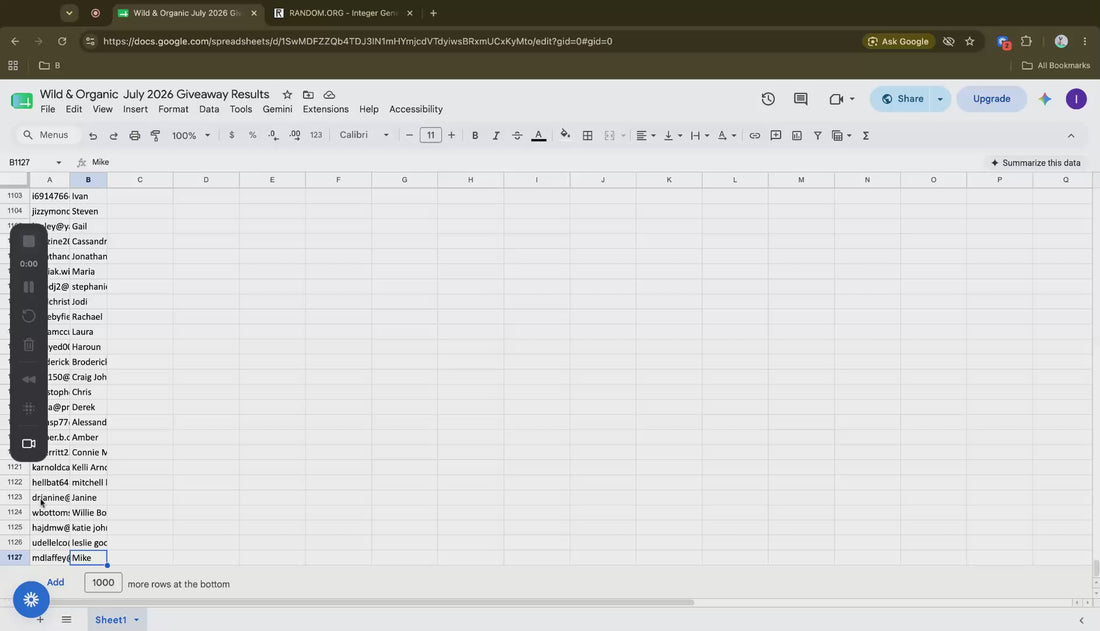
Task: Hide the toolbar menus chevron
Action: coord(1071,135)
